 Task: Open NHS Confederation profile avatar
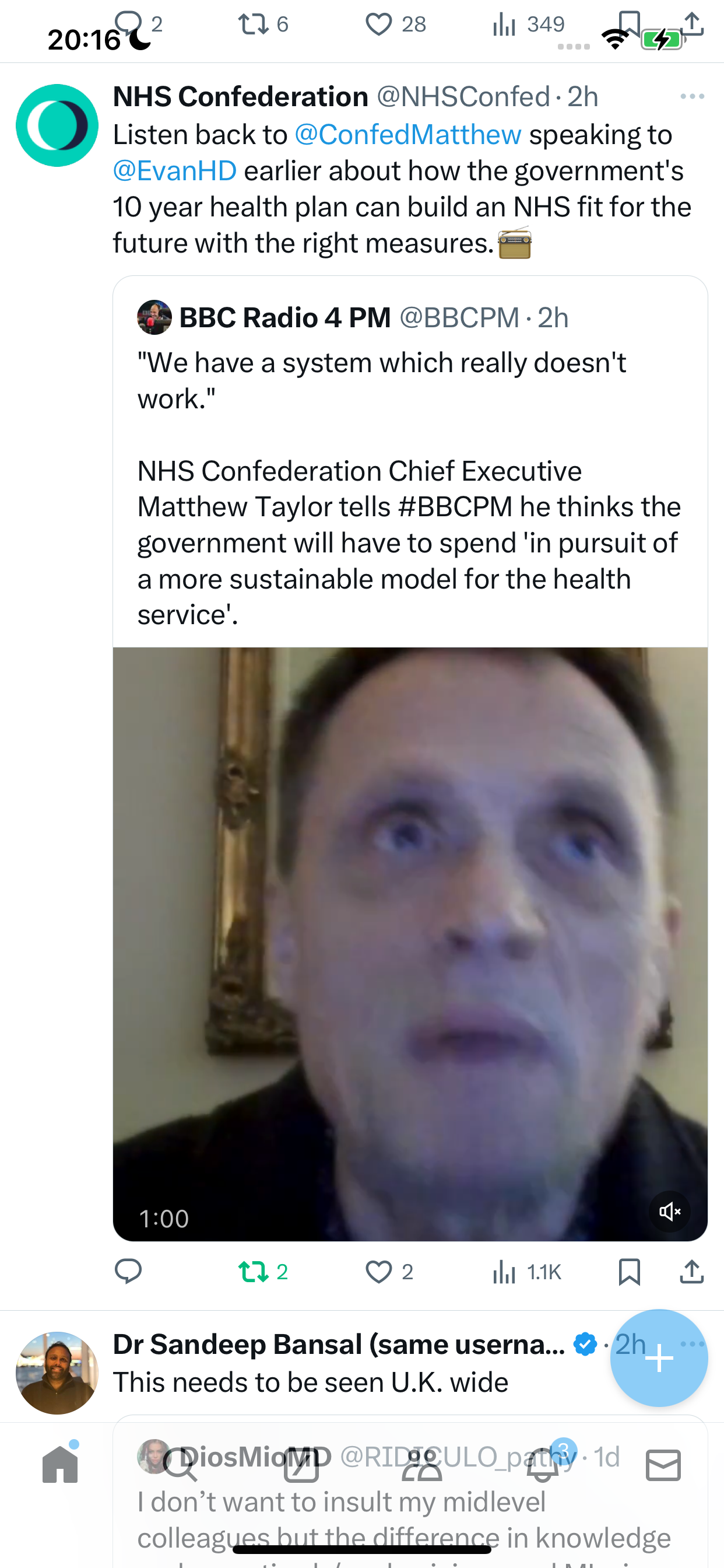(x=57, y=125)
